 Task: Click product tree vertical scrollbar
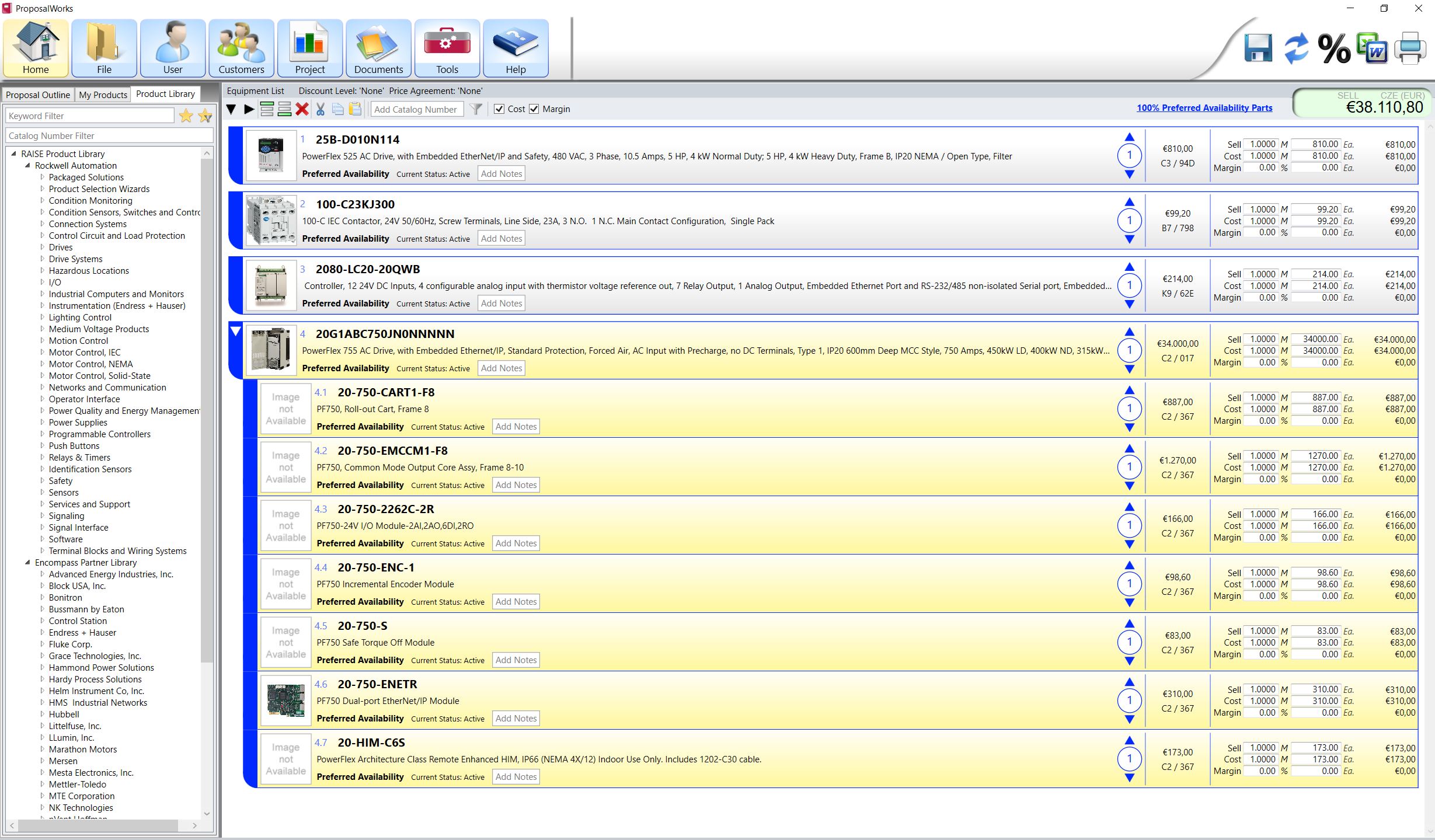point(207,410)
